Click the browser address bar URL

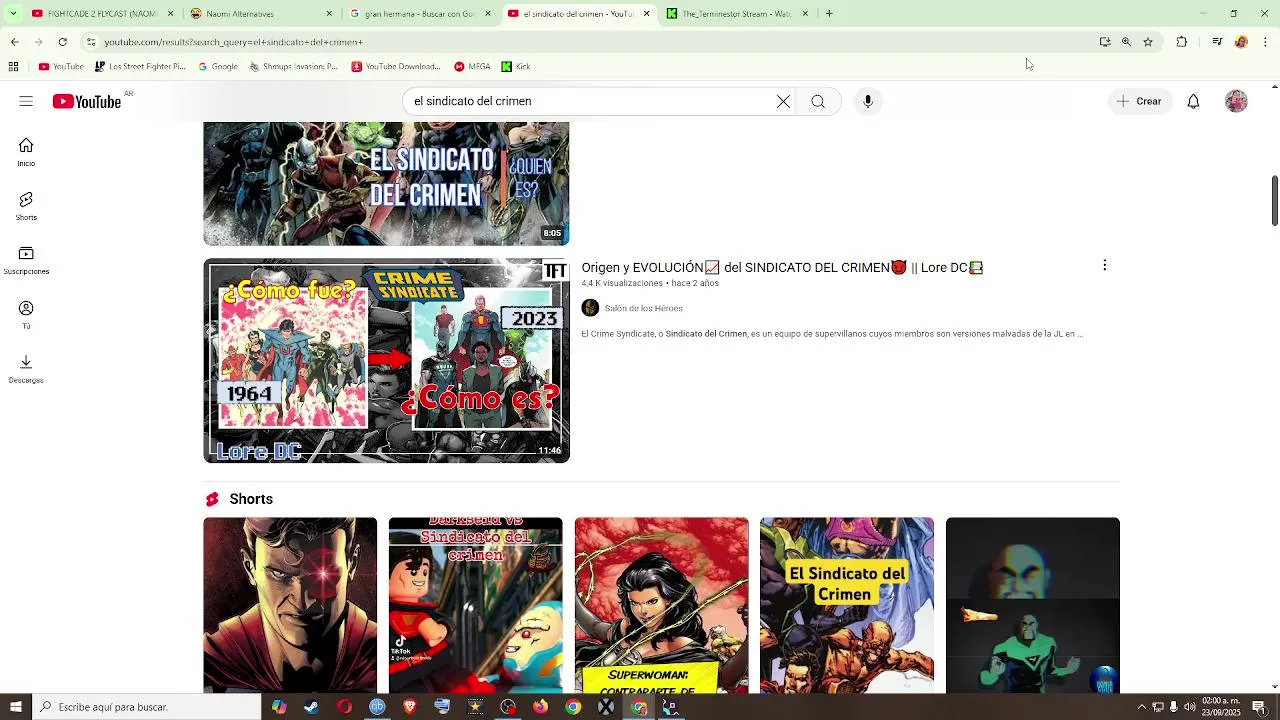pos(234,42)
